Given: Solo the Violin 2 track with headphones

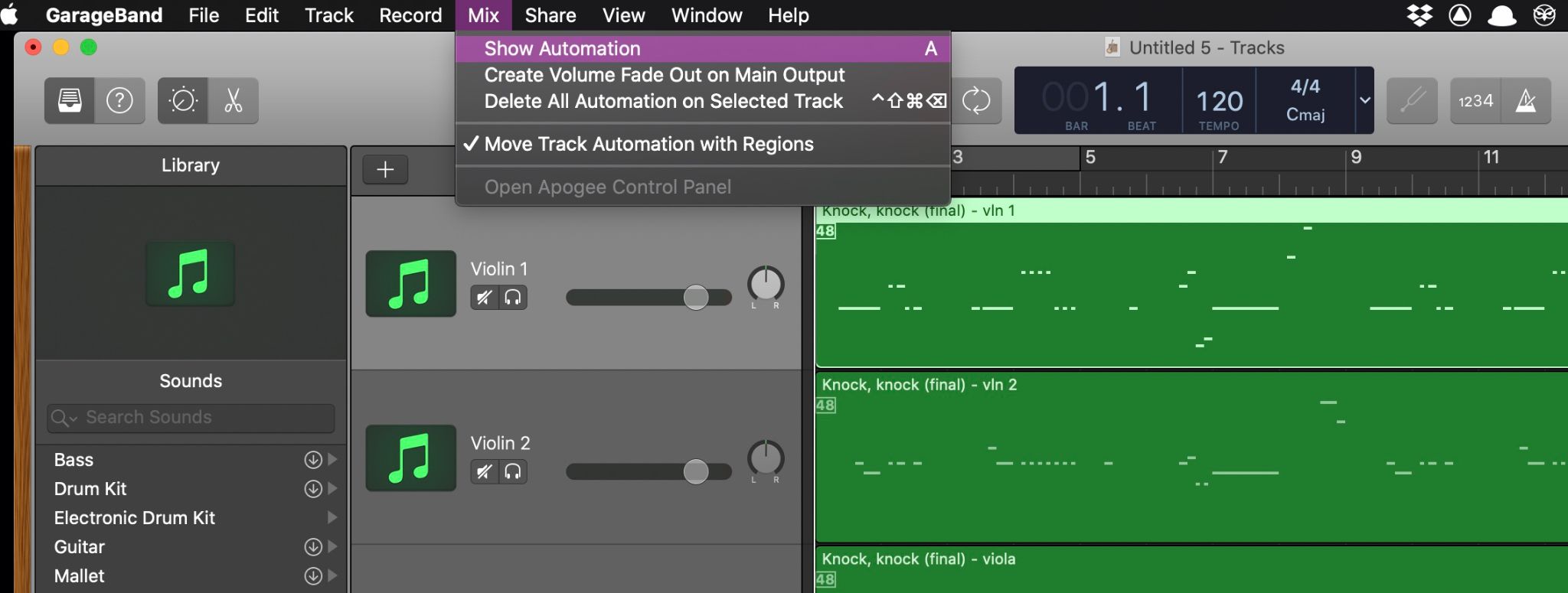Looking at the screenshot, I should pos(513,472).
